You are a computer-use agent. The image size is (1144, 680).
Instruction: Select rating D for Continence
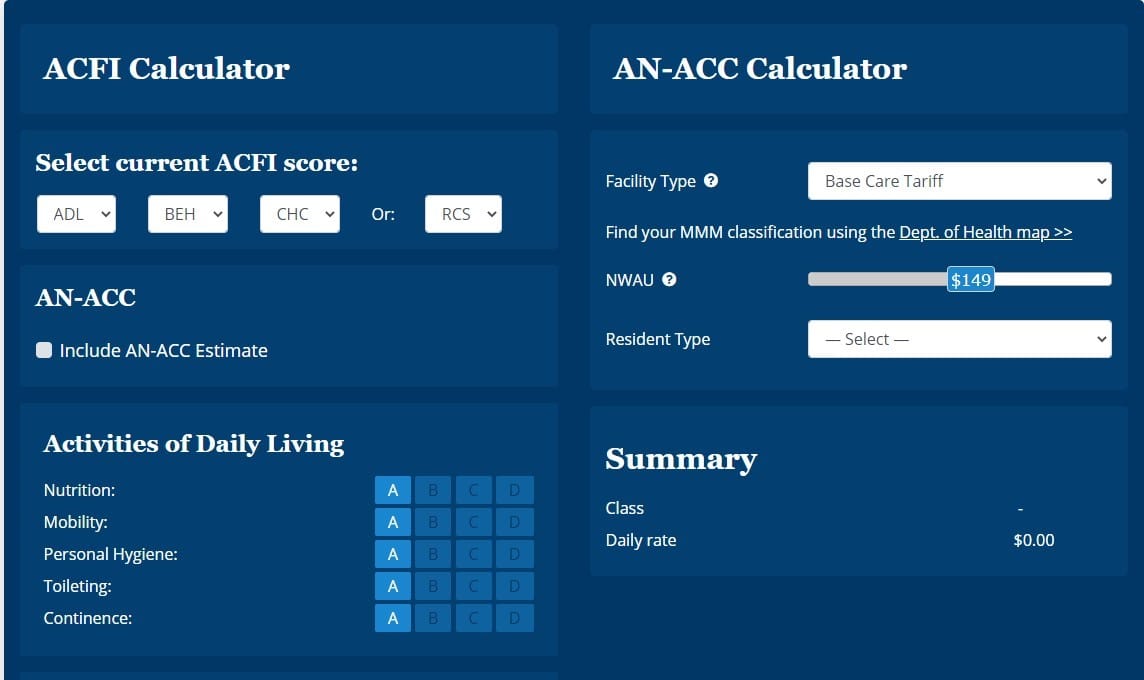pos(514,618)
